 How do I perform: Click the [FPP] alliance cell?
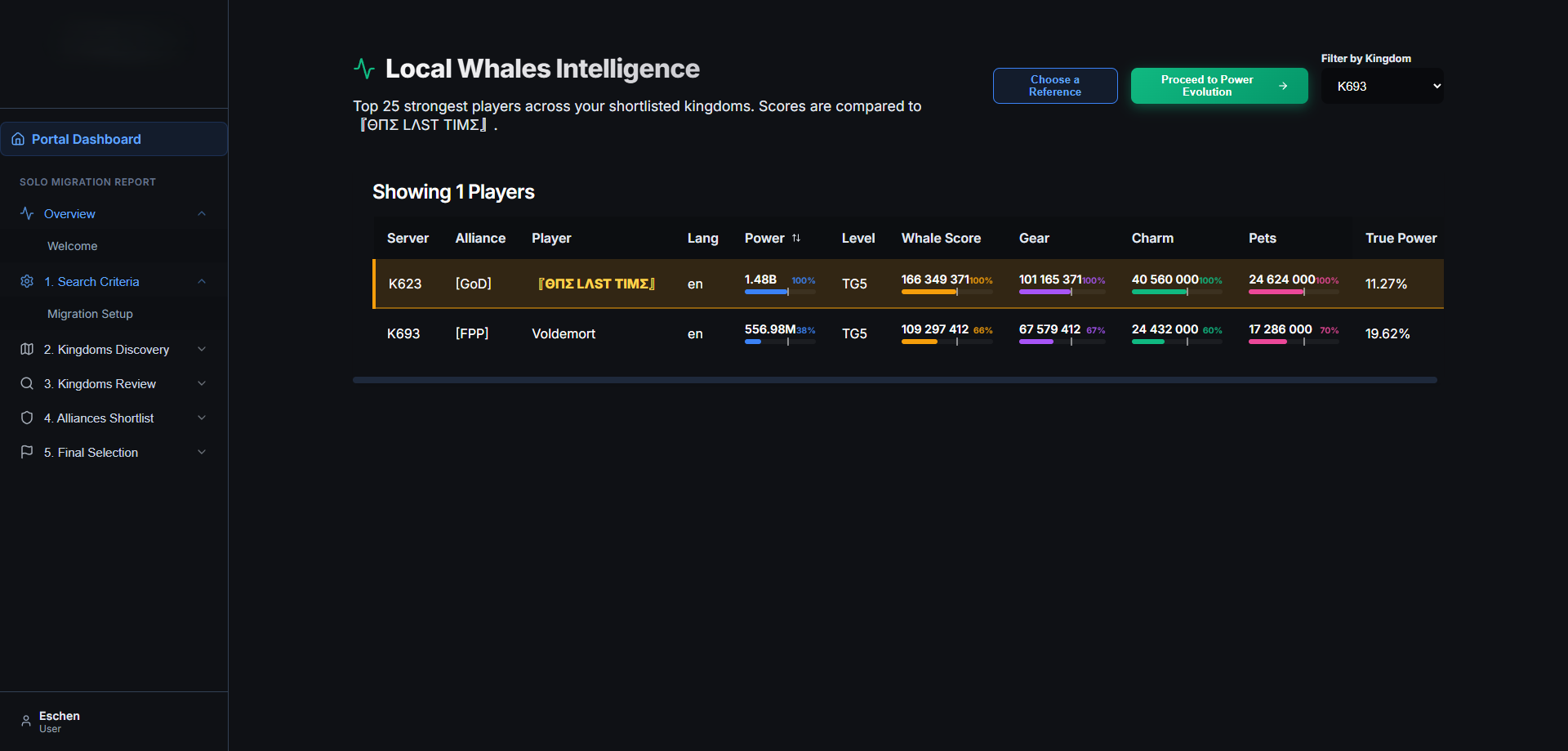coord(472,333)
